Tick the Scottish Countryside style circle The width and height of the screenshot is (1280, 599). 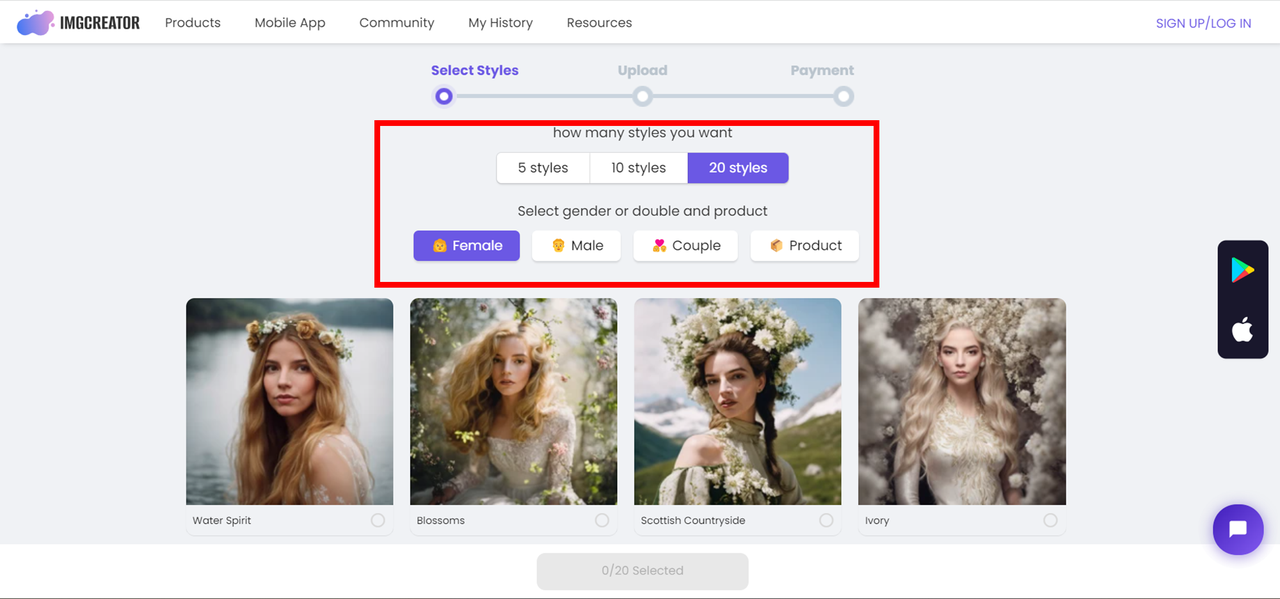click(826, 520)
